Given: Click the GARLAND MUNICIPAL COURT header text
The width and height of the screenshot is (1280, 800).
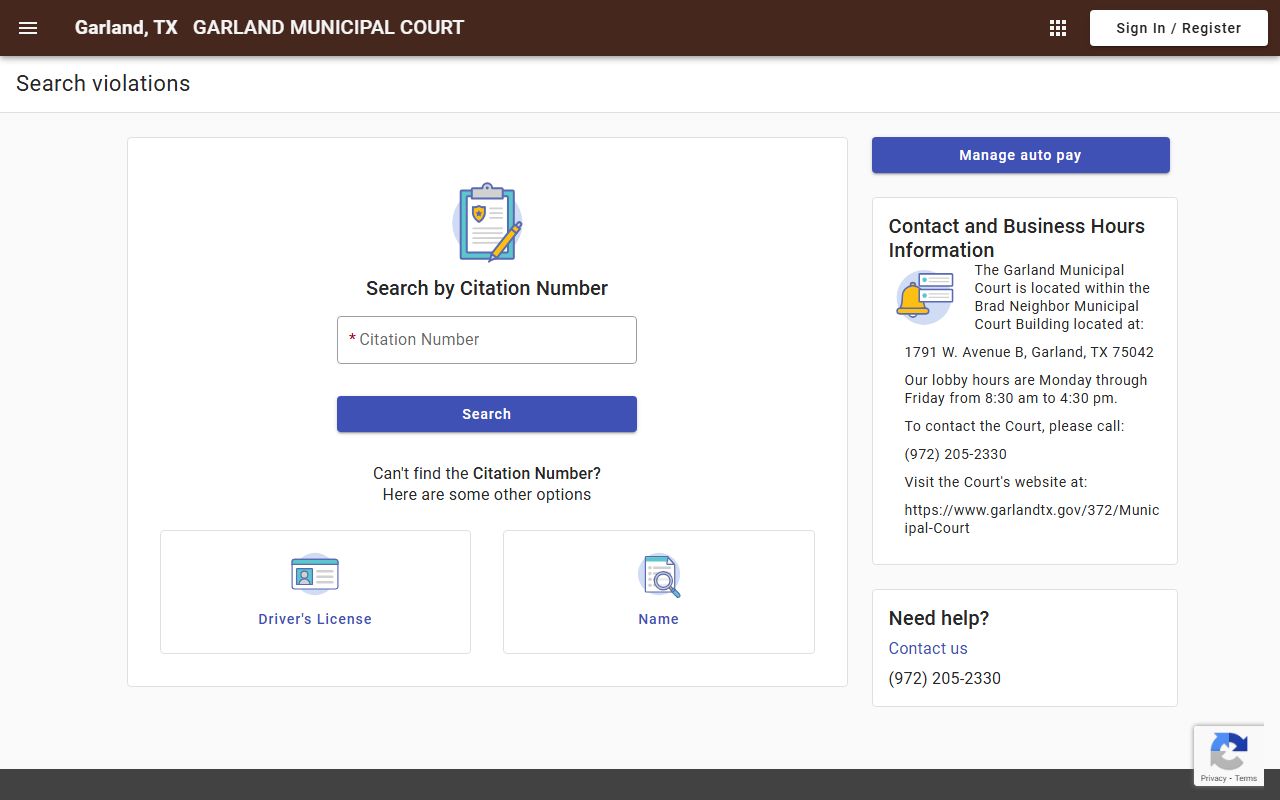Looking at the screenshot, I should 328,28.
